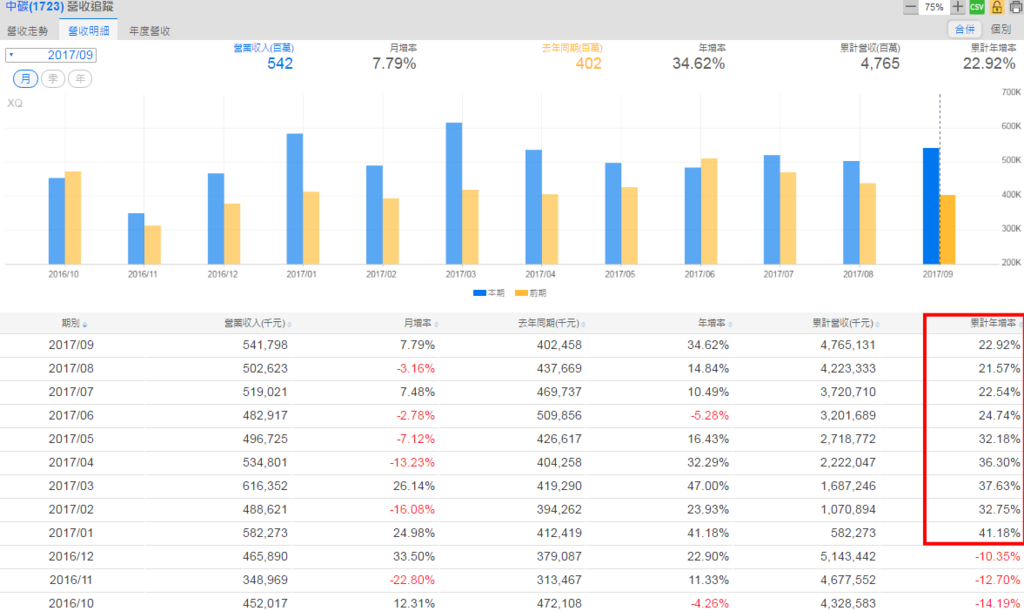Select the 季 quarterly period option
The image size is (1024, 611).
click(53, 79)
